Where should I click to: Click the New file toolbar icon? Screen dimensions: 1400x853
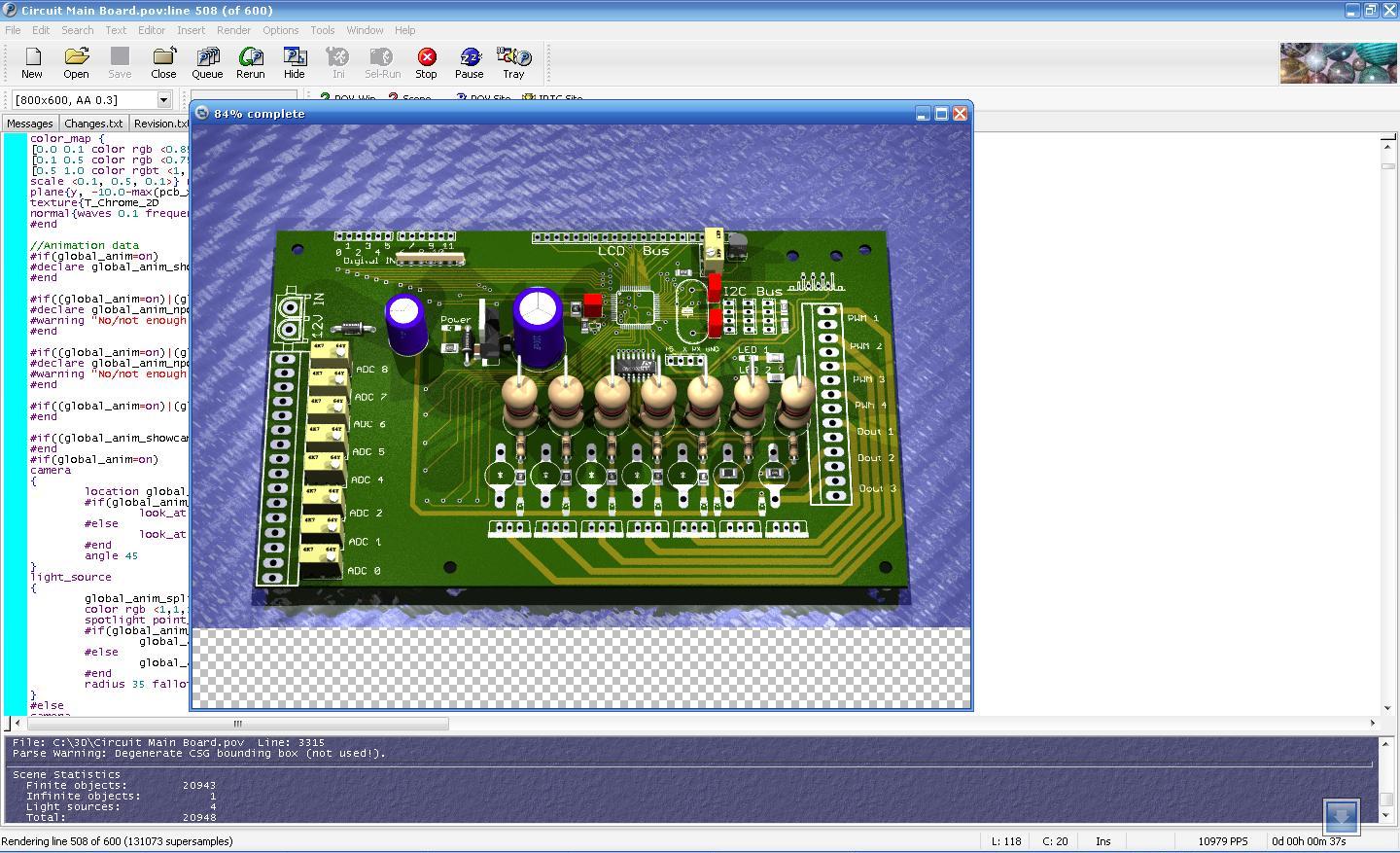(x=32, y=62)
